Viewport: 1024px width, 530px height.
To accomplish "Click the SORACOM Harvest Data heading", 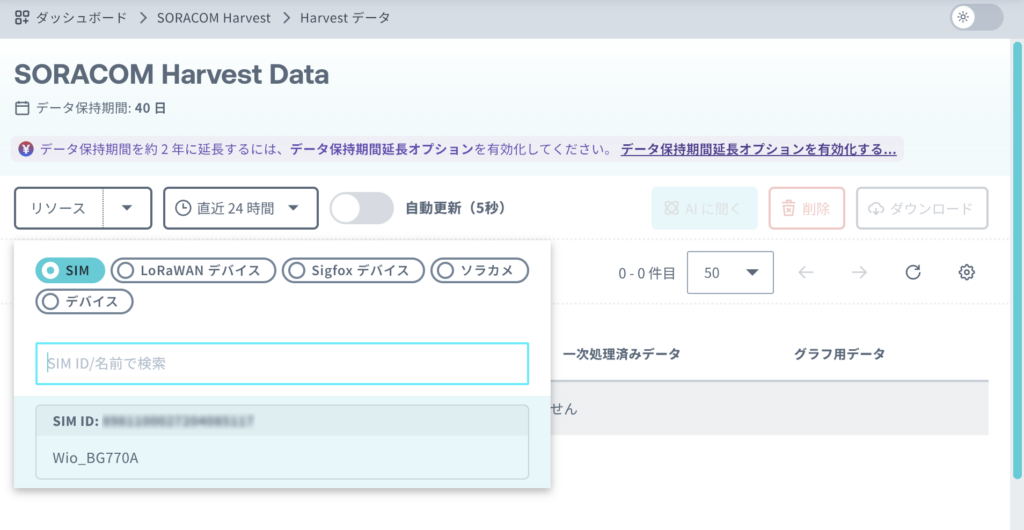I will [x=172, y=75].
